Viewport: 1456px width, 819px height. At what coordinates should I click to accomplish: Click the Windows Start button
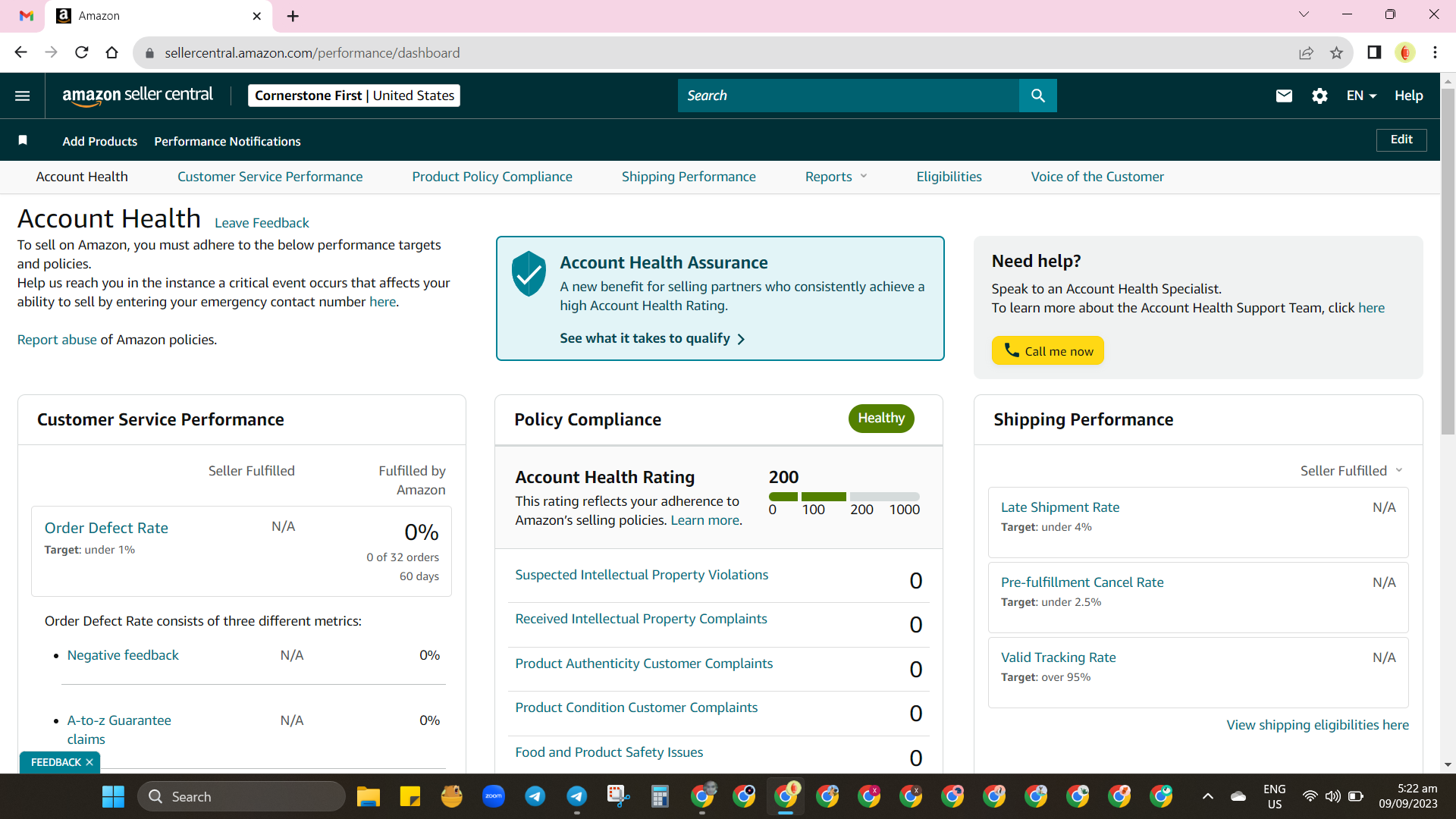(113, 796)
